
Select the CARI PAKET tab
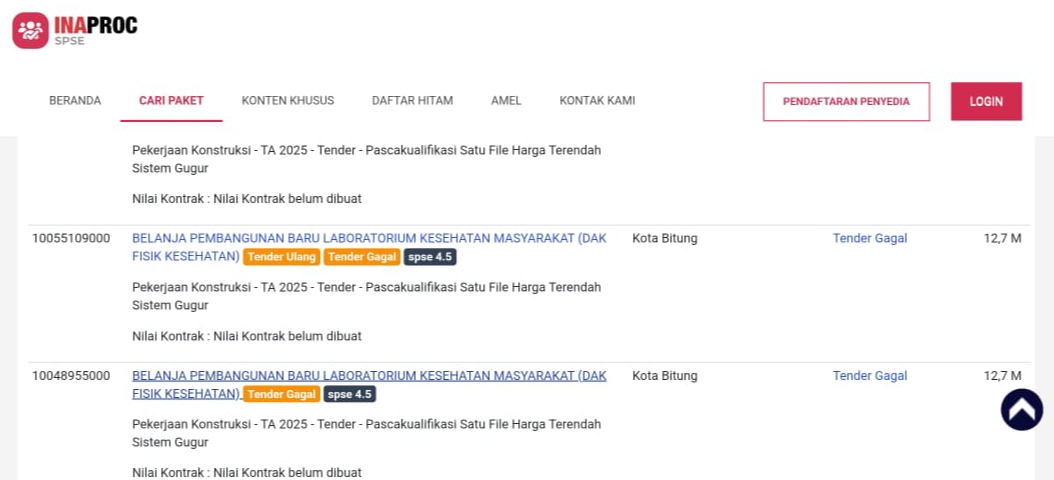(171, 101)
